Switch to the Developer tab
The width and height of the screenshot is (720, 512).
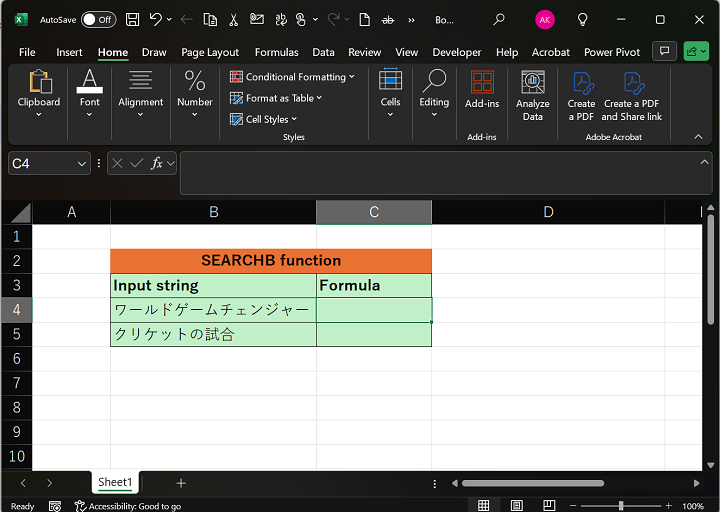point(456,52)
